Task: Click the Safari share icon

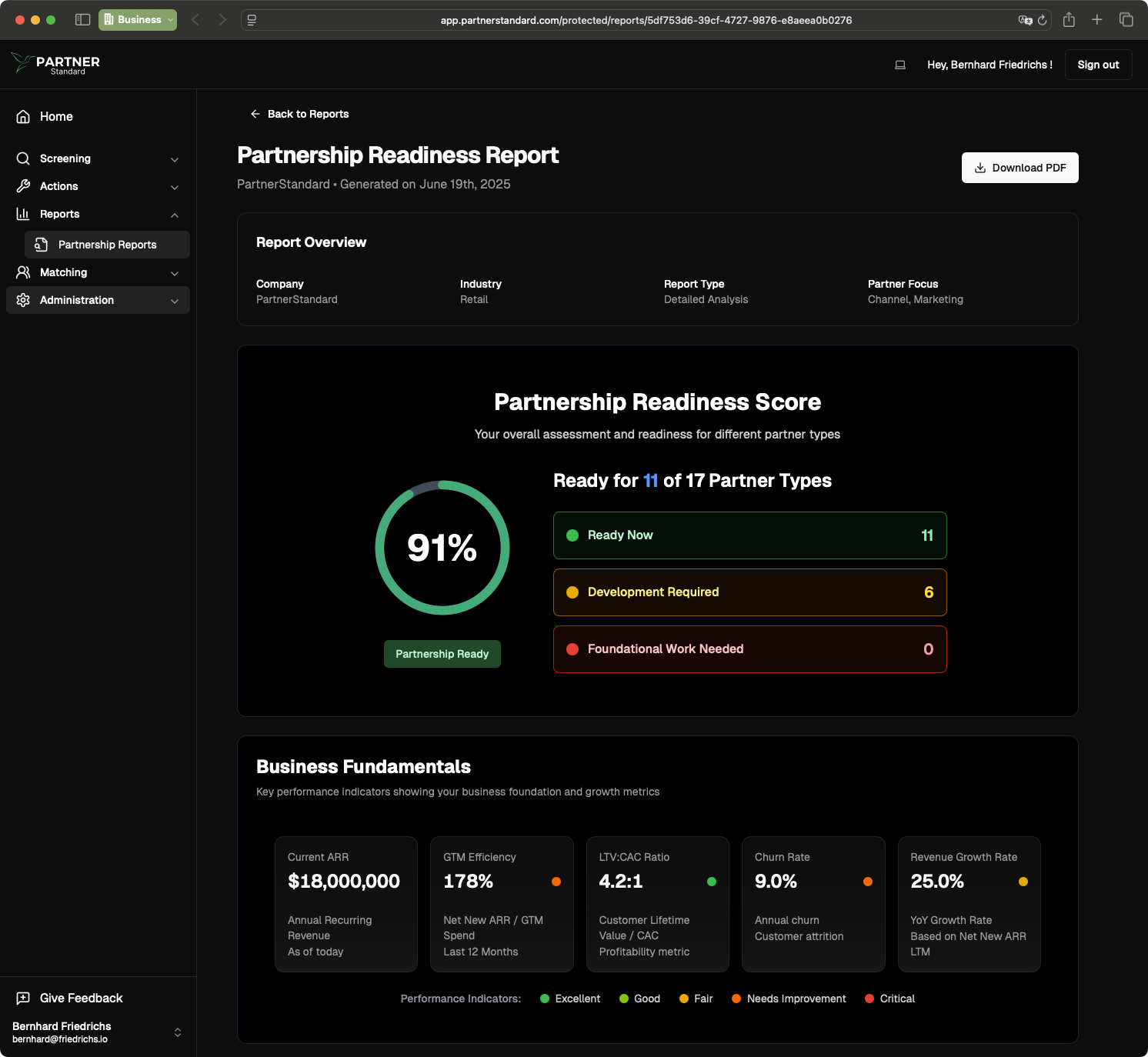Action: coord(1069,20)
